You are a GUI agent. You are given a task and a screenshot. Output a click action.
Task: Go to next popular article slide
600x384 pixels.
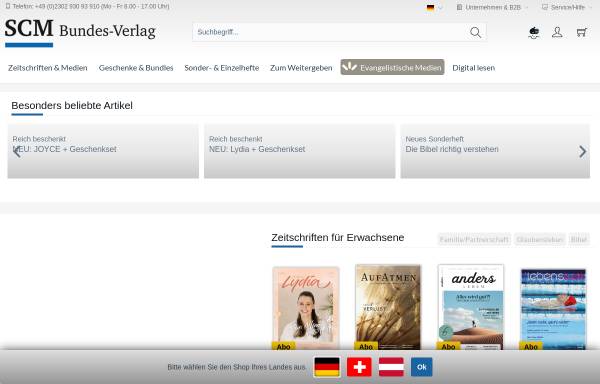582,152
